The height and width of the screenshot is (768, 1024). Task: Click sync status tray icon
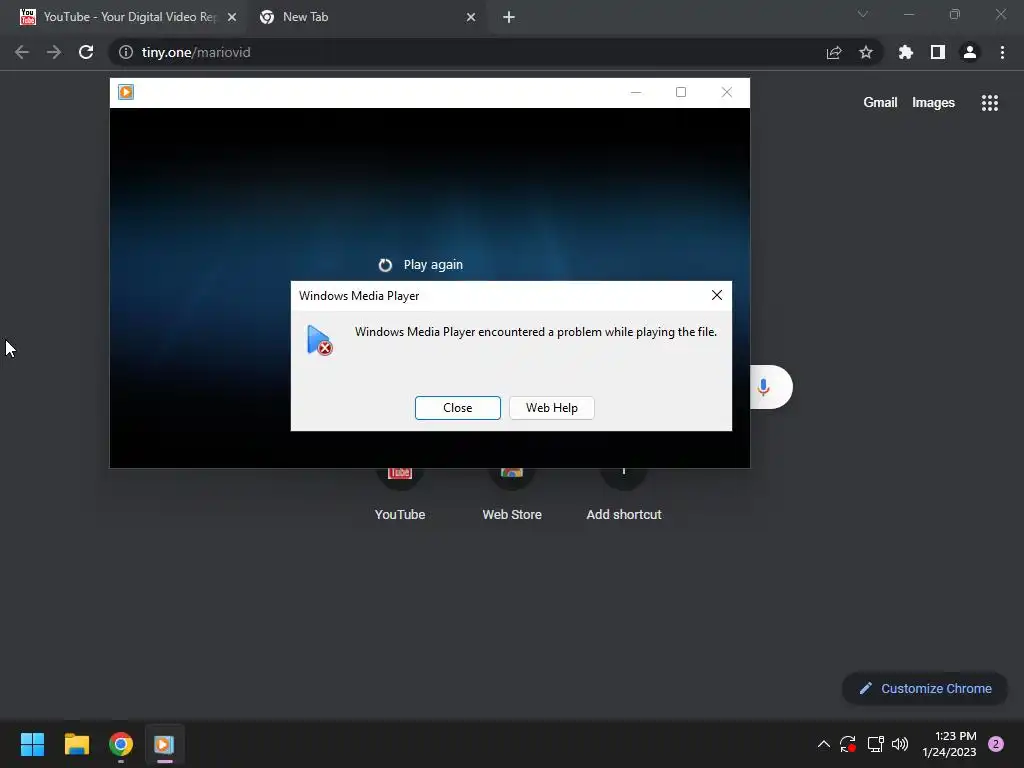click(x=848, y=744)
